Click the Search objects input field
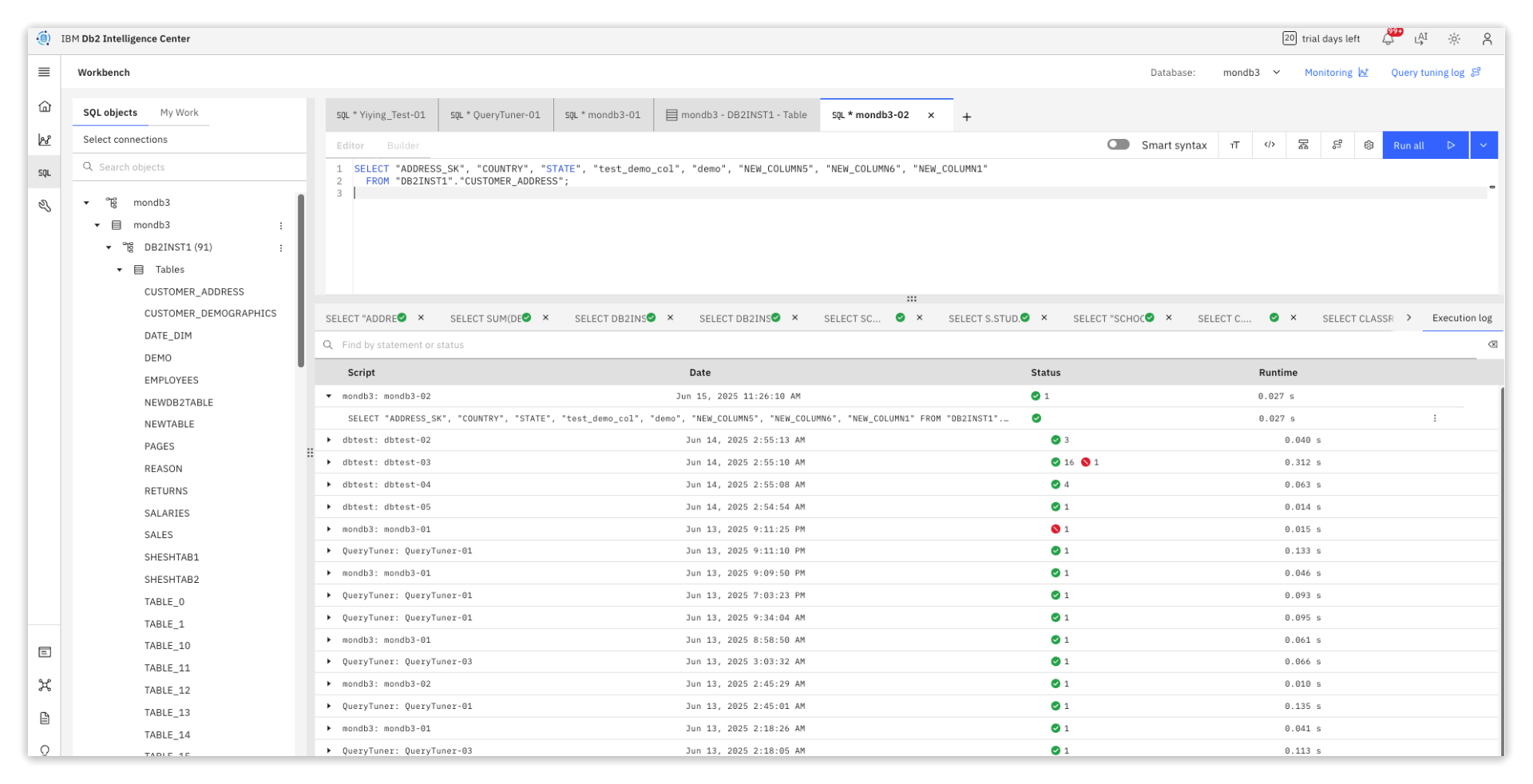 (x=190, y=167)
